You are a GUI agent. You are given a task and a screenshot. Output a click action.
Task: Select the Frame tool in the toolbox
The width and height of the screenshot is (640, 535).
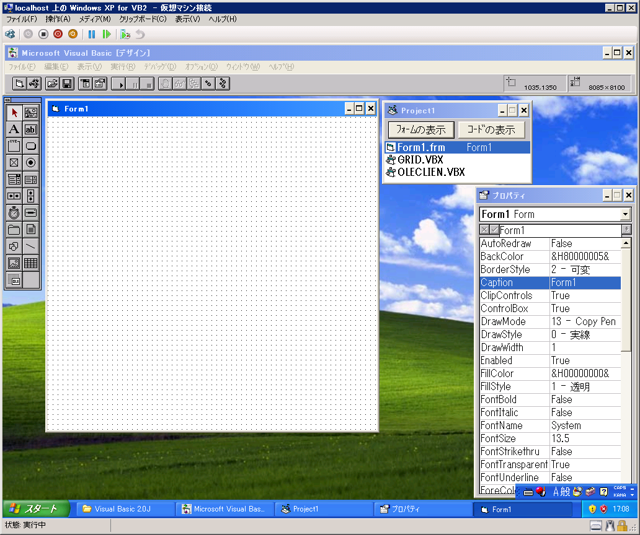point(14,146)
